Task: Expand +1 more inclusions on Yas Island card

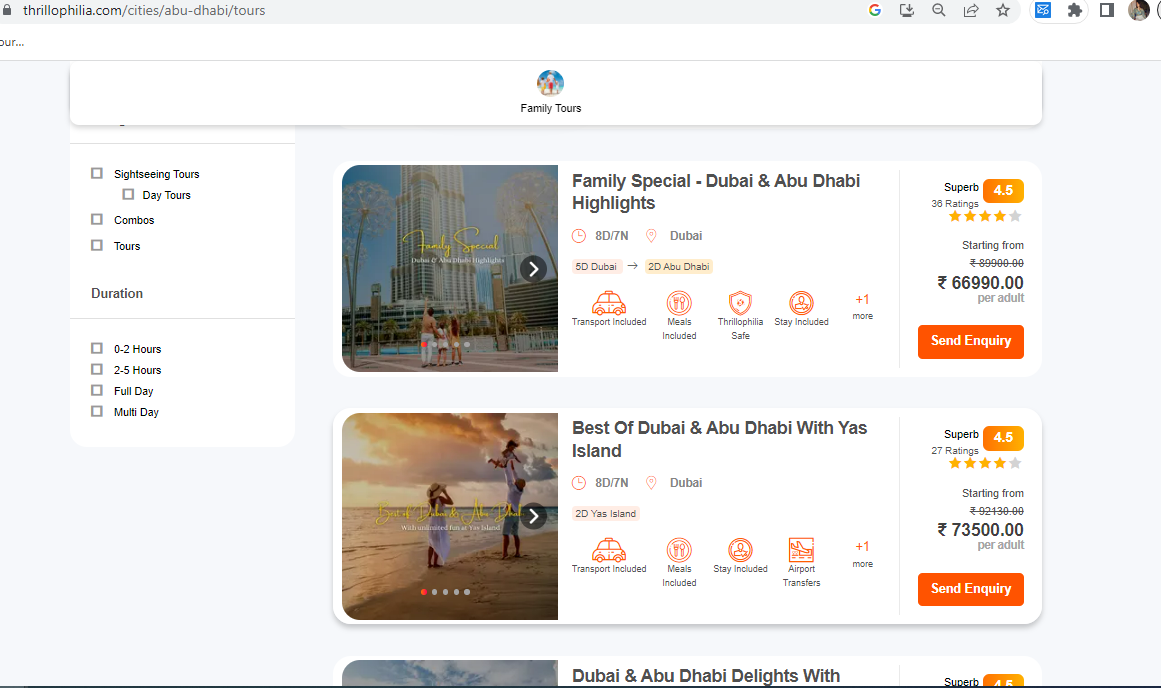Action: coord(863,554)
